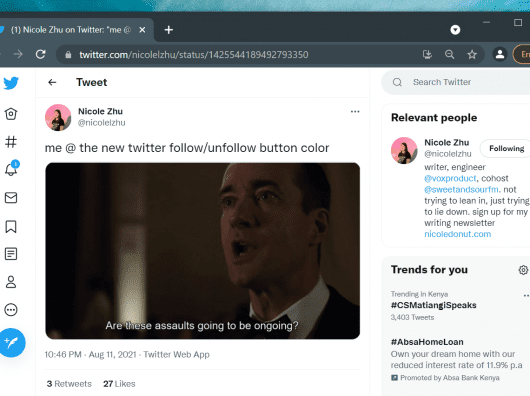This screenshot has width=530, height=396.
Task: Open the @sweetandsourfm mention link
Action: [x=461, y=189]
